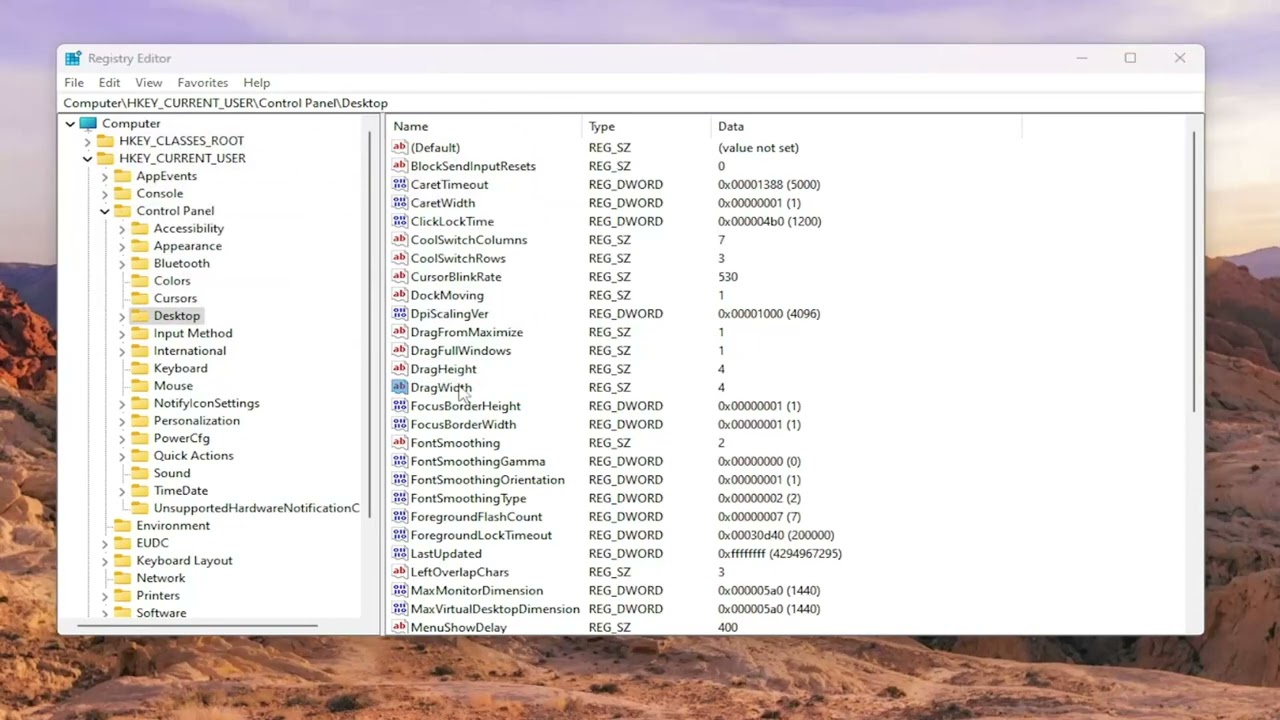Expand the NotifyIconSettings subkey
This screenshot has width=1280, height=720.
(x=122, y=403)
